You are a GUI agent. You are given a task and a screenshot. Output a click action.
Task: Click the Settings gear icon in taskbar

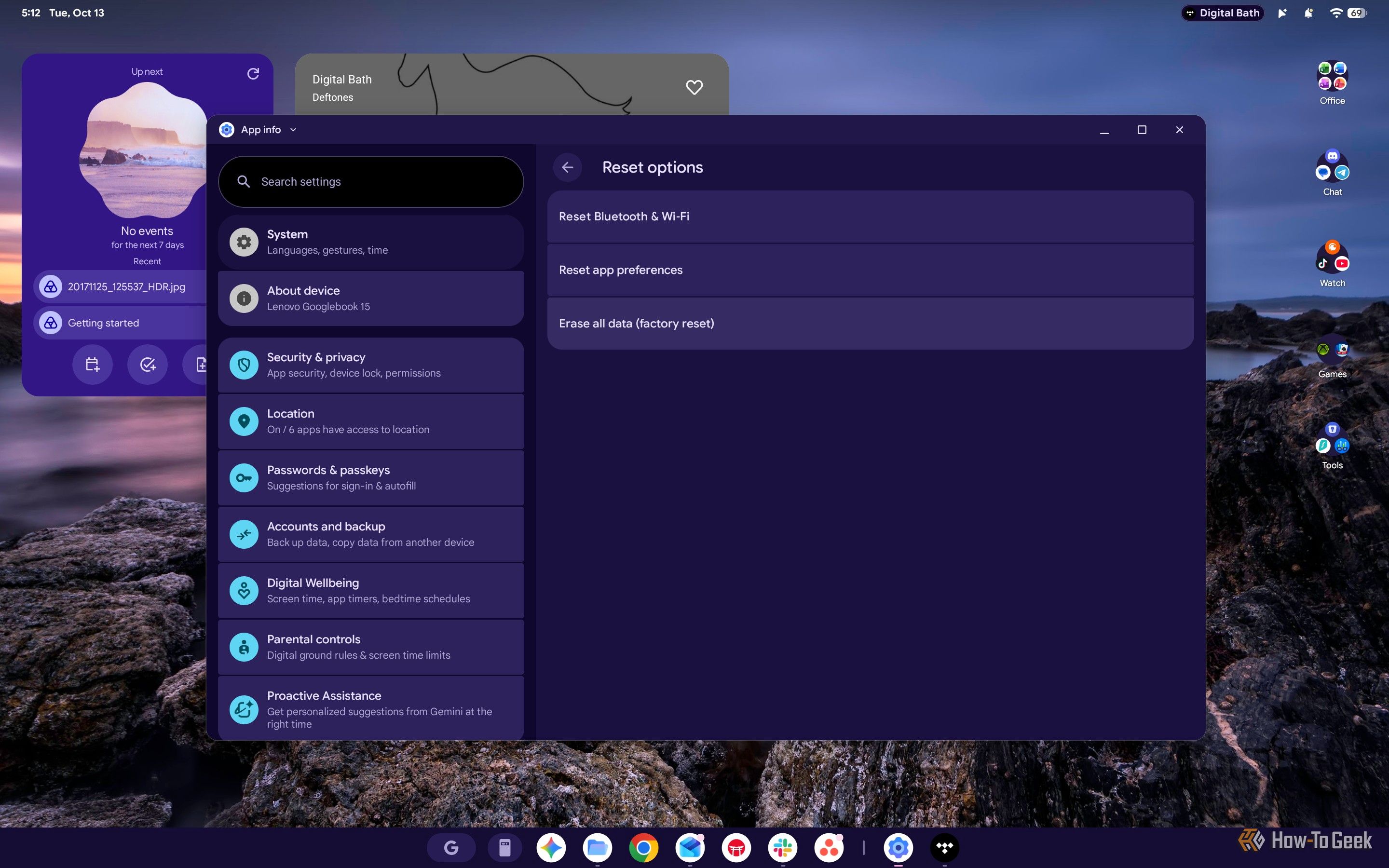[898, 847]
